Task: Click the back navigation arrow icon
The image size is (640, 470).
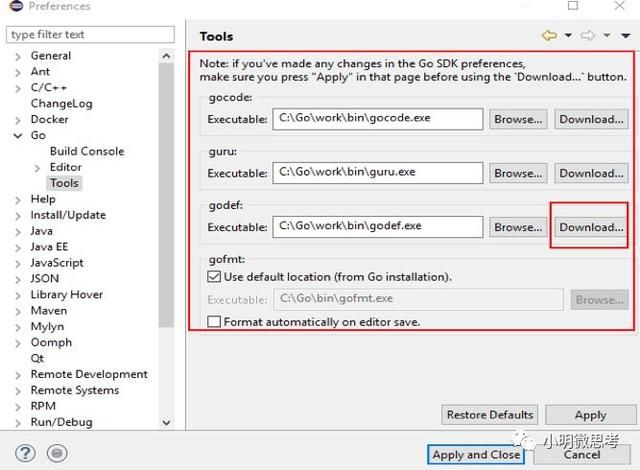Action: coord(549,36)
